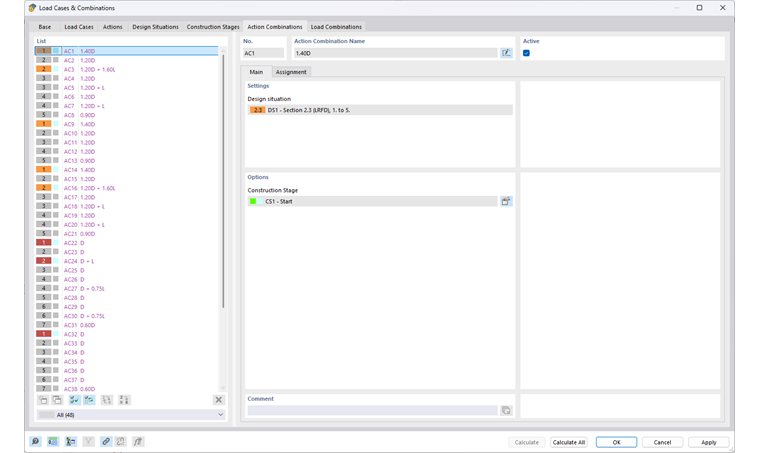Toggle the small checkbox square on the AC5 row
Screen dimensions: 760x453
[56, 88]
